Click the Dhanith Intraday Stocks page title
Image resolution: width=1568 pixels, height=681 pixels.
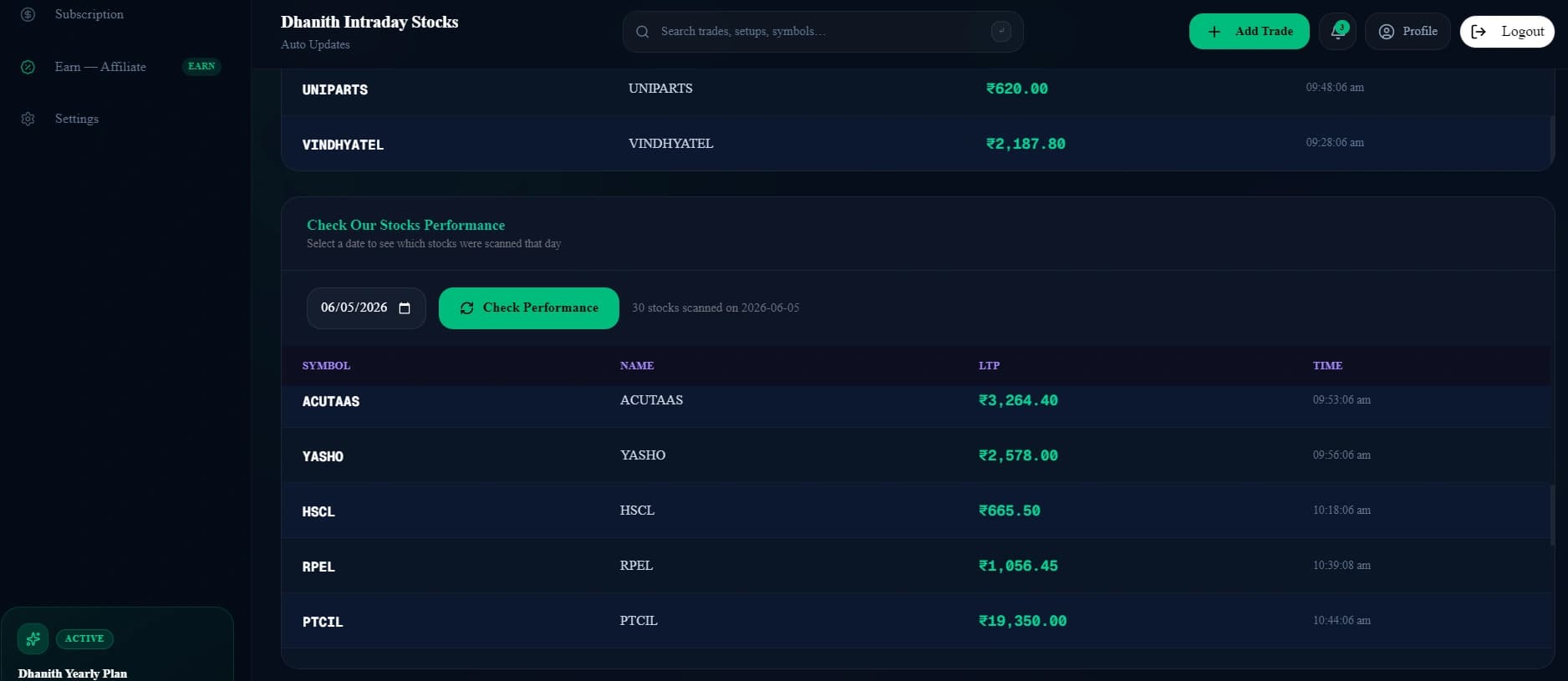pos(369,23)
